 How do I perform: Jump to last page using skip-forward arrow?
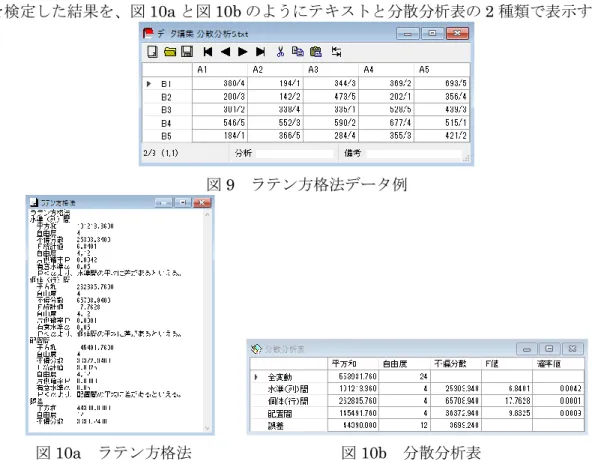260,52
